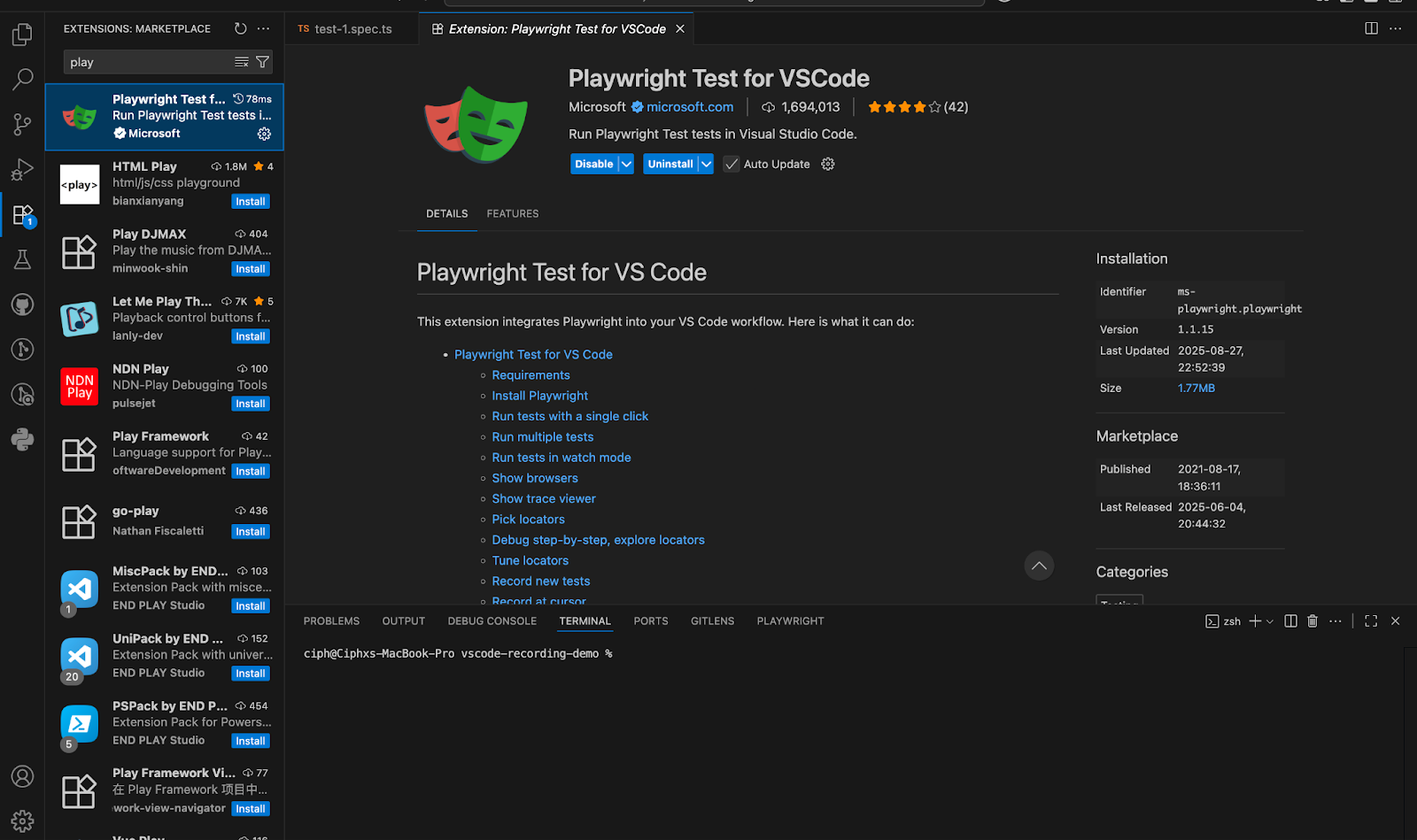Open Source Control view in activity bar
The image size is (1417, 840).
click(x=22, y=125)
